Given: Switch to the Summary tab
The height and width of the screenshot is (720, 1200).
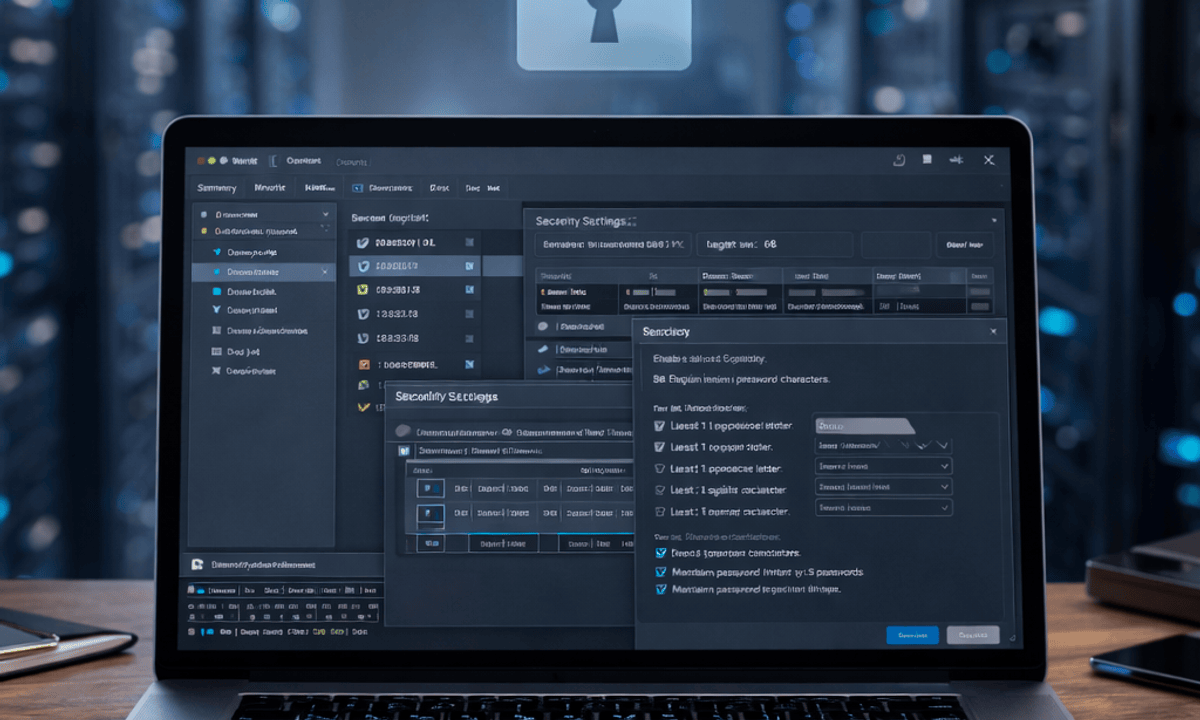Looking at the screenshot, I should tap(216, 188).
